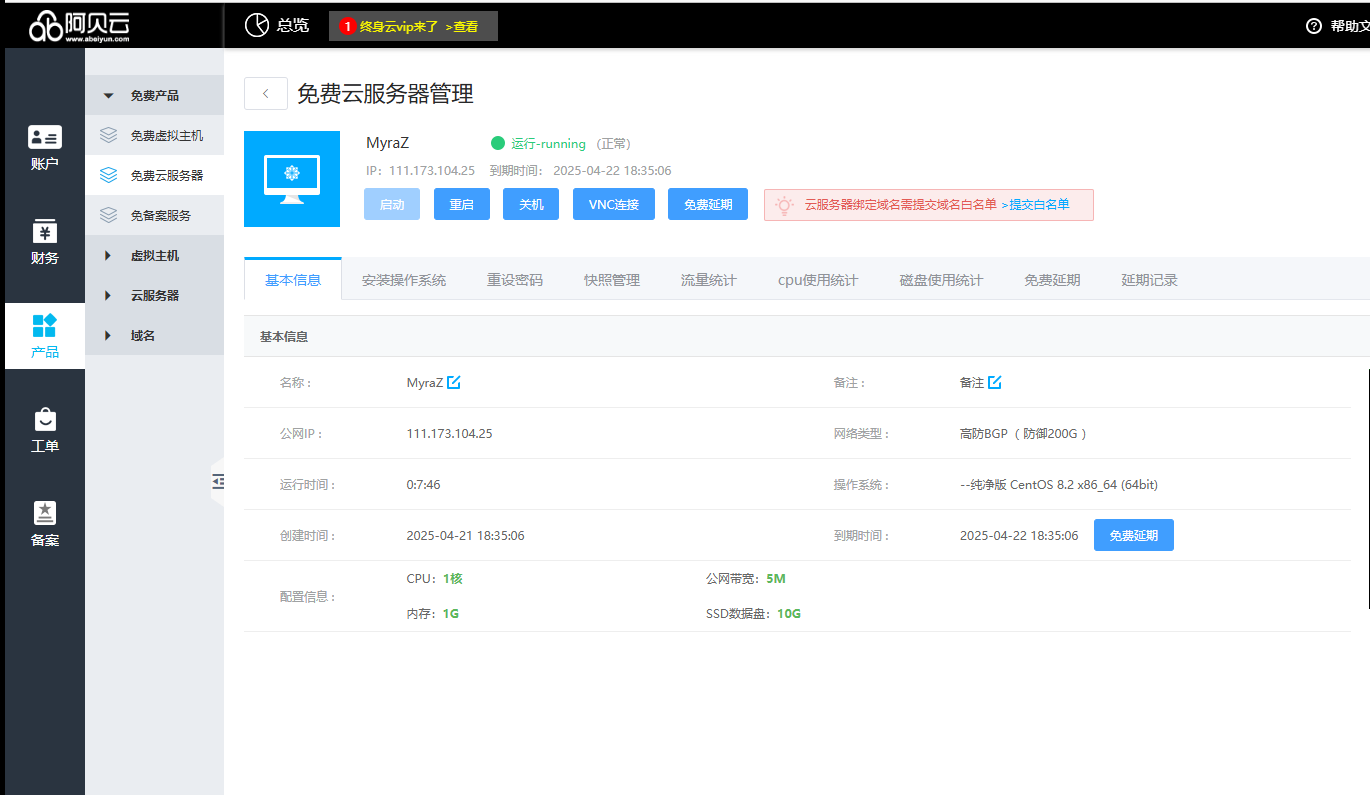Click the 总览 label in top bar
The image size is (1370, 795).
293,26
